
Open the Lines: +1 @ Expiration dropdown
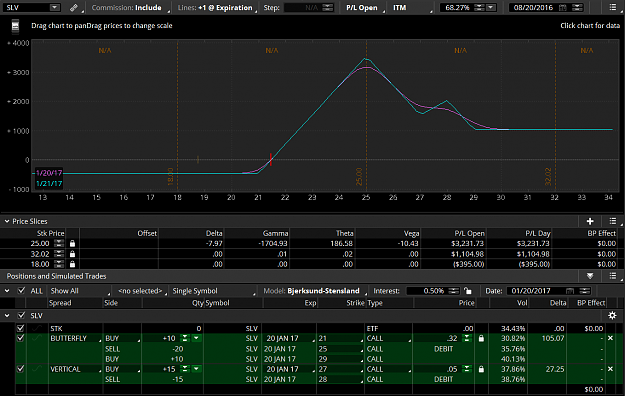217,8
